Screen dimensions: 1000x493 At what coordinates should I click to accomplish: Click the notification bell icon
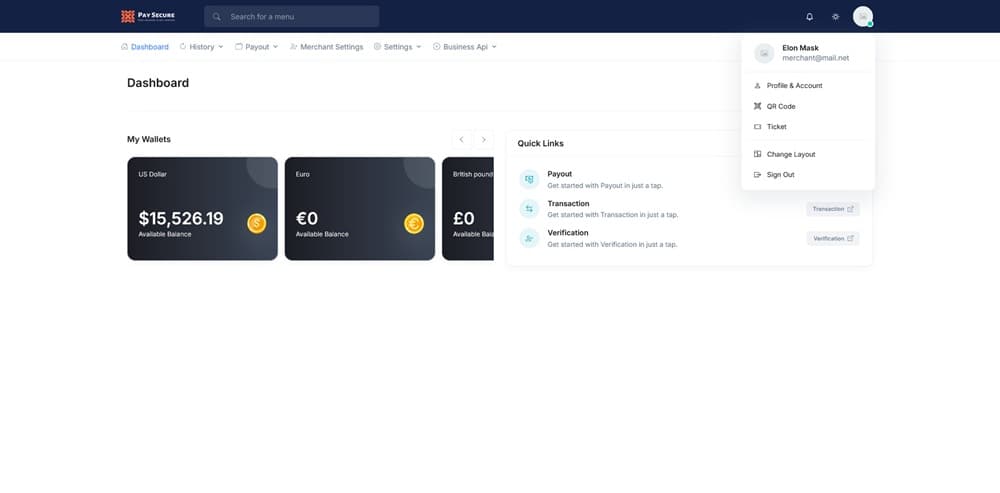pos(809,17)
